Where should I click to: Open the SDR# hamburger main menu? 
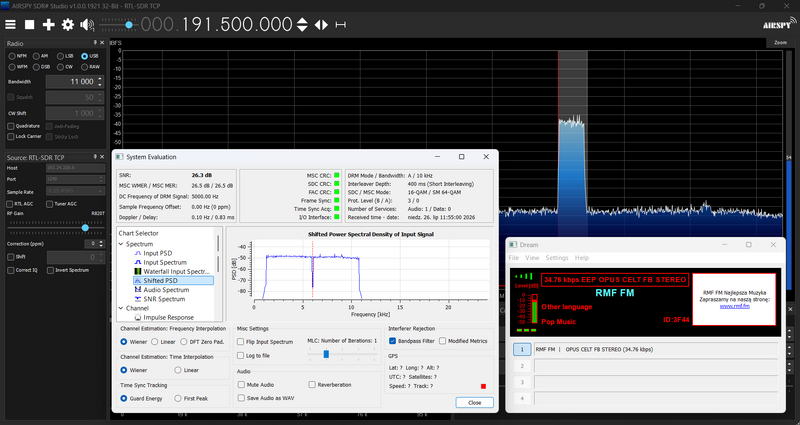click(x=10, y=24)
